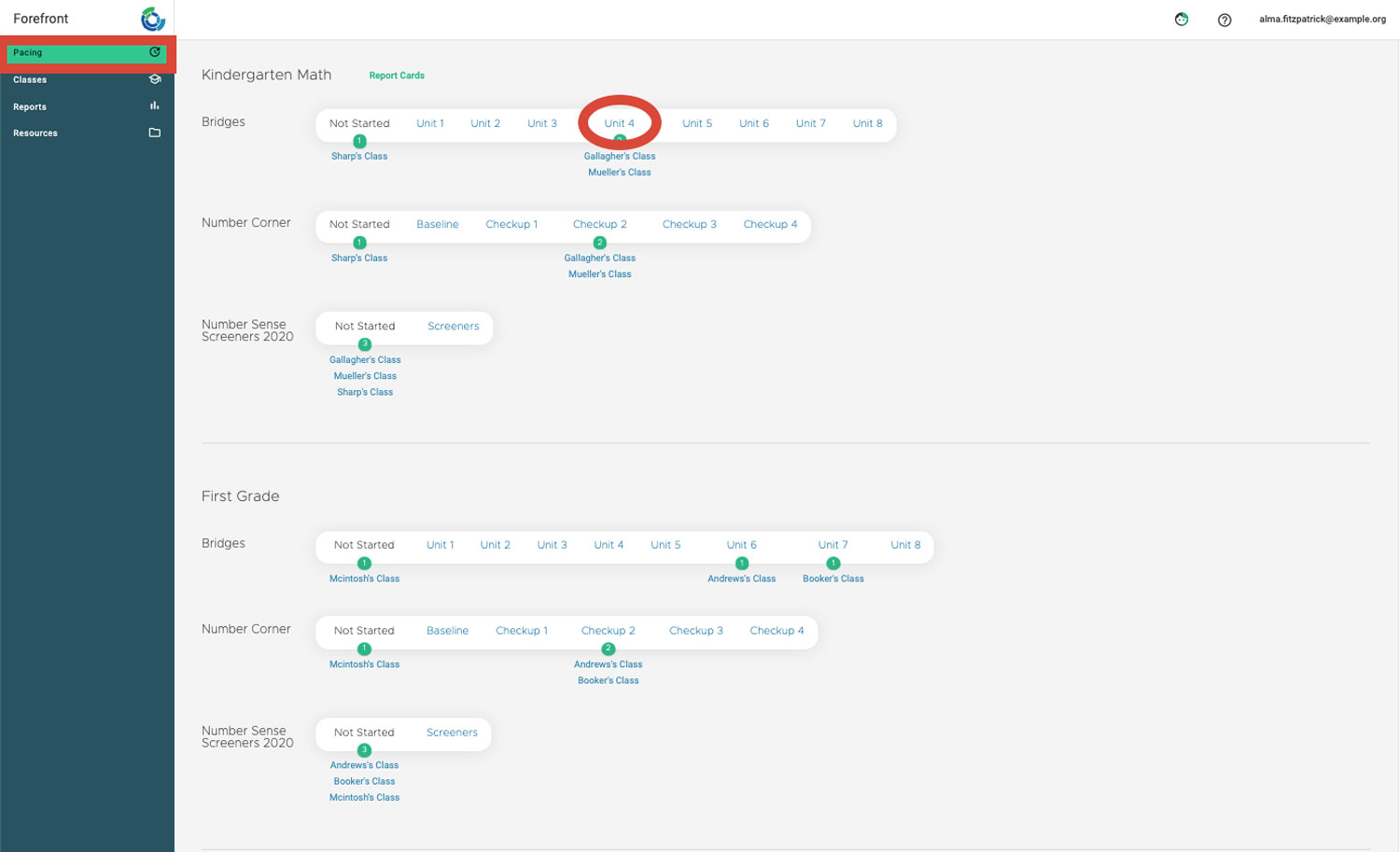Click badge under Kindergarten Number Corner Not Started
The width and height of the screenshot is (1400, 852).
(x=359, y=243)
